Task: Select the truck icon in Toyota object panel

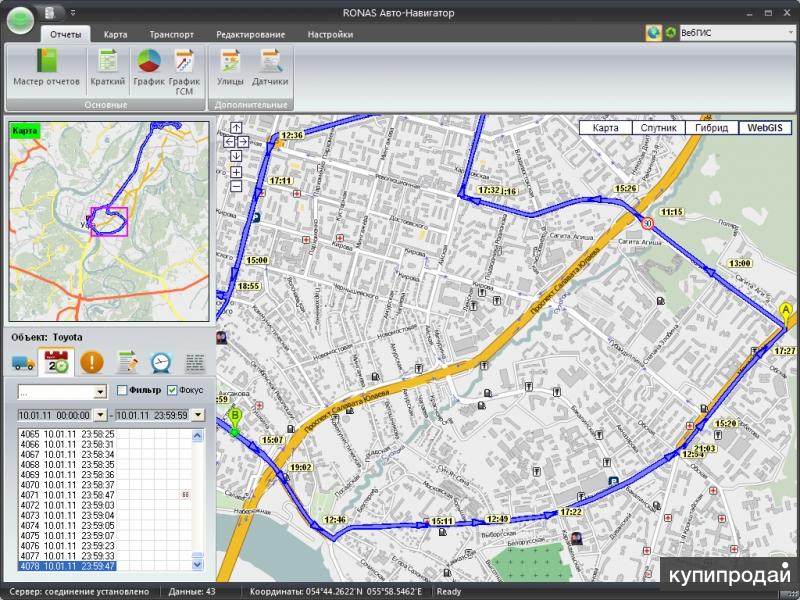Action: point(23,363)
